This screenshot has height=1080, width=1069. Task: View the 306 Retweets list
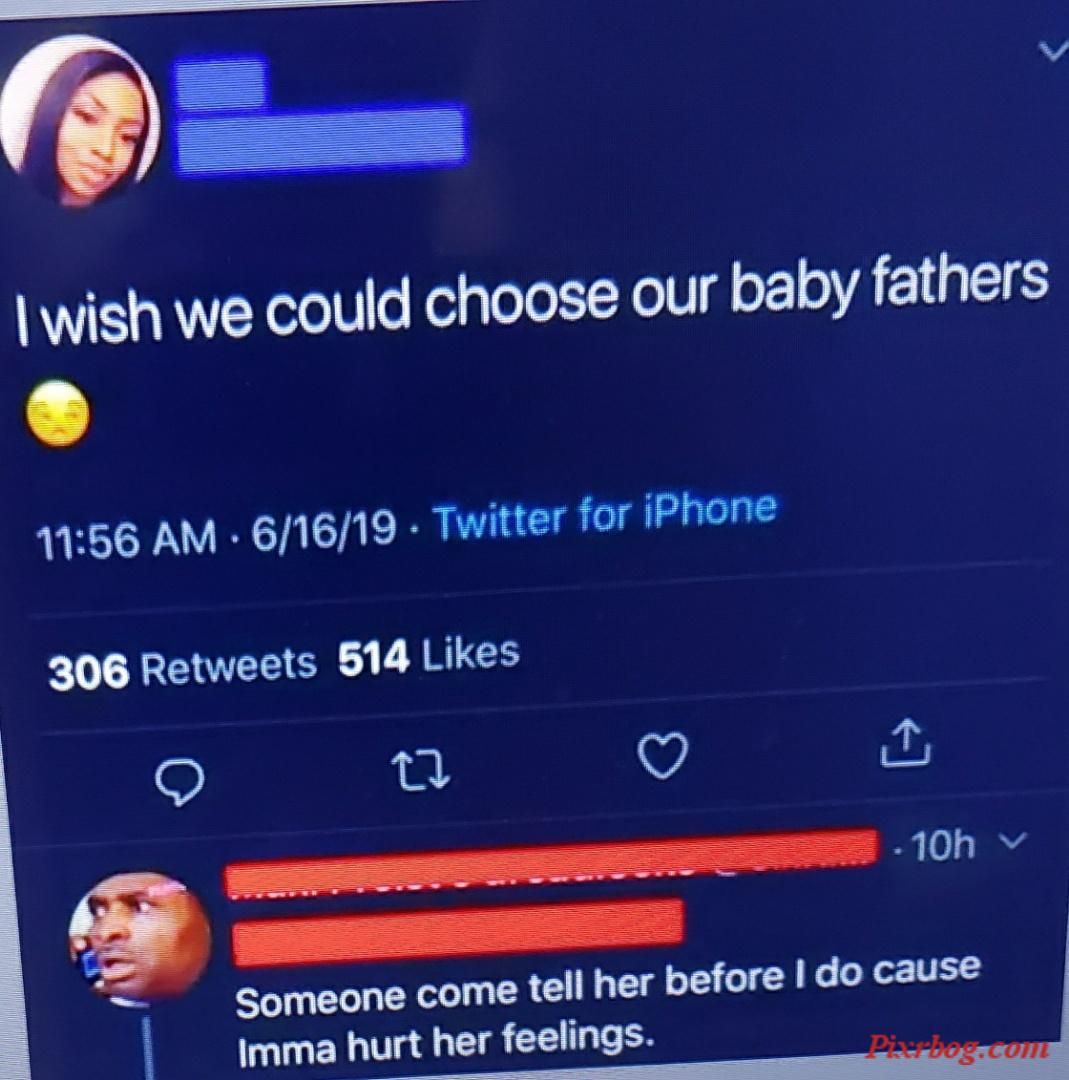(x=182, y=667)
